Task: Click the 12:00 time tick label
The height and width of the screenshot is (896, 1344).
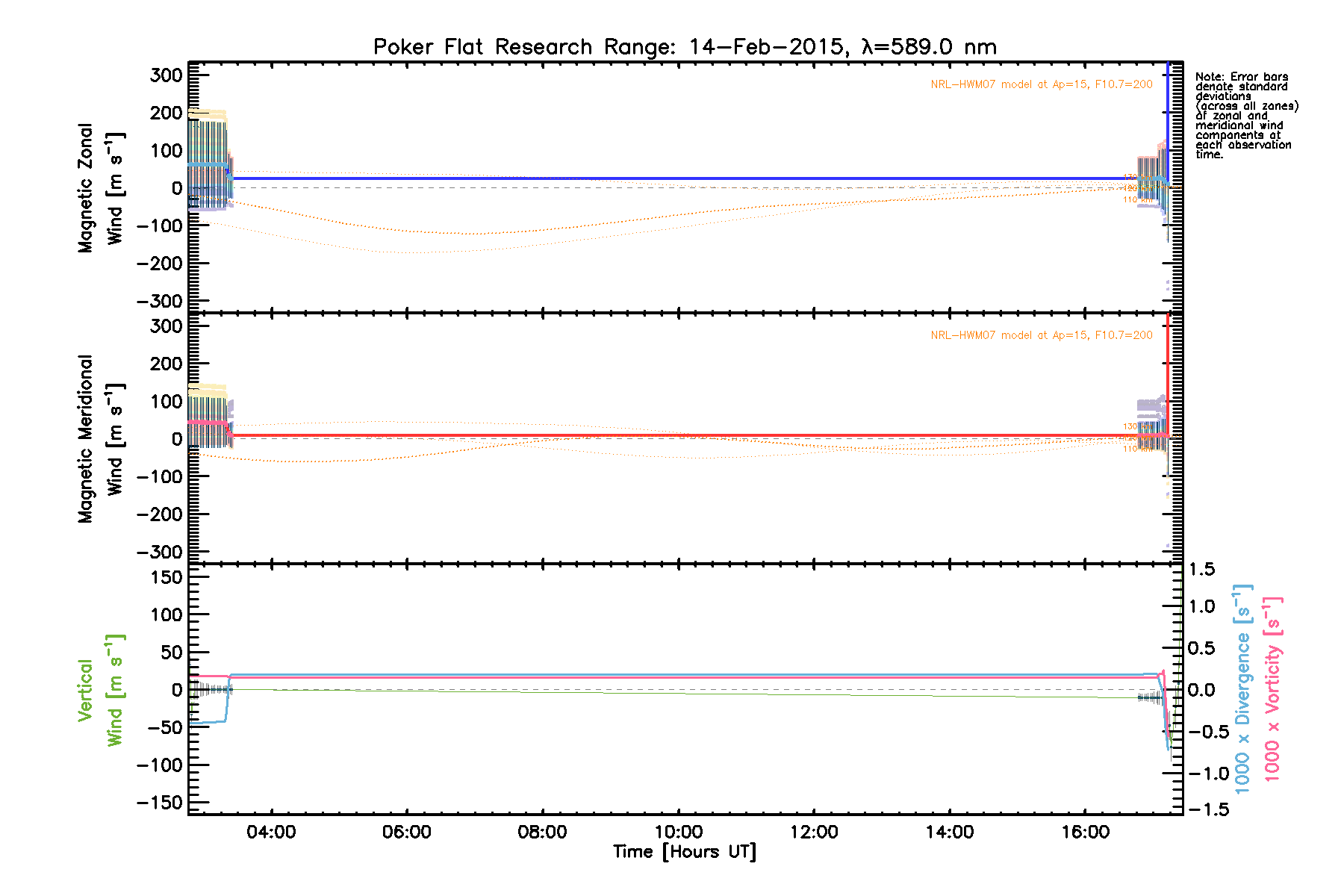Action: tap(813, 832)
